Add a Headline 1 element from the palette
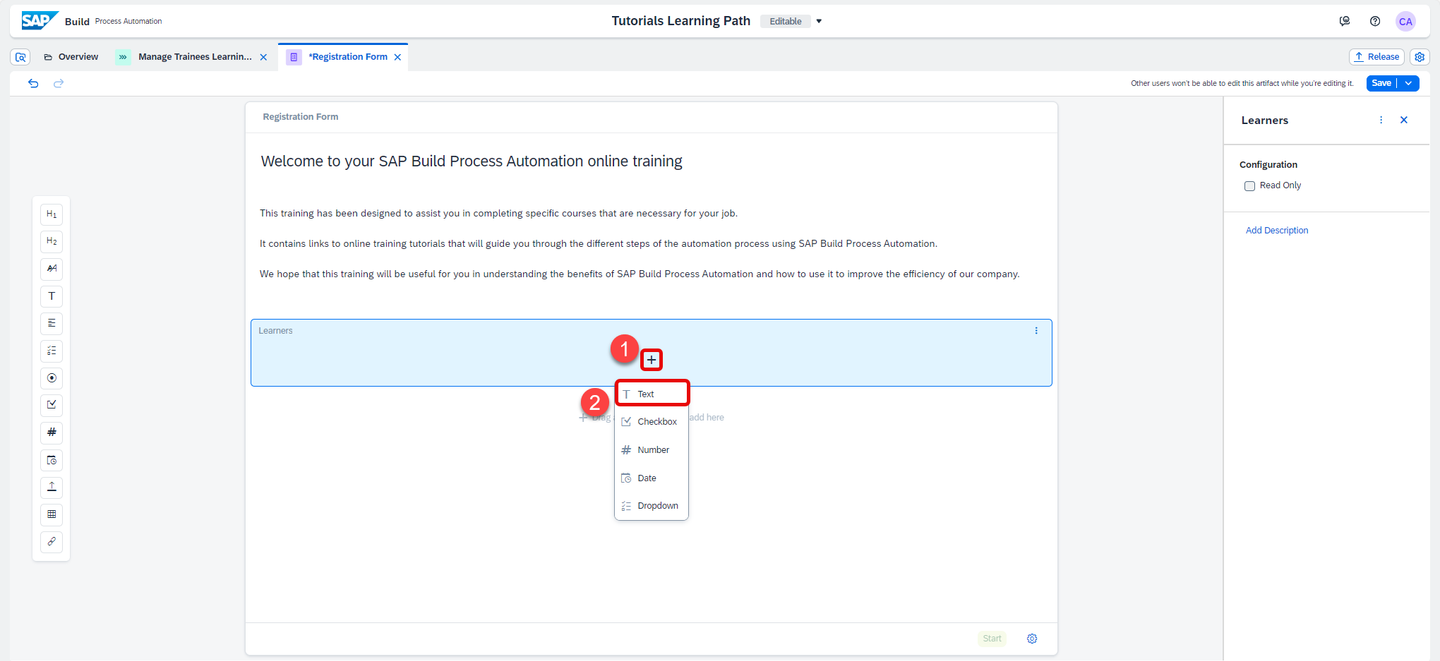 tap(51, 214)
